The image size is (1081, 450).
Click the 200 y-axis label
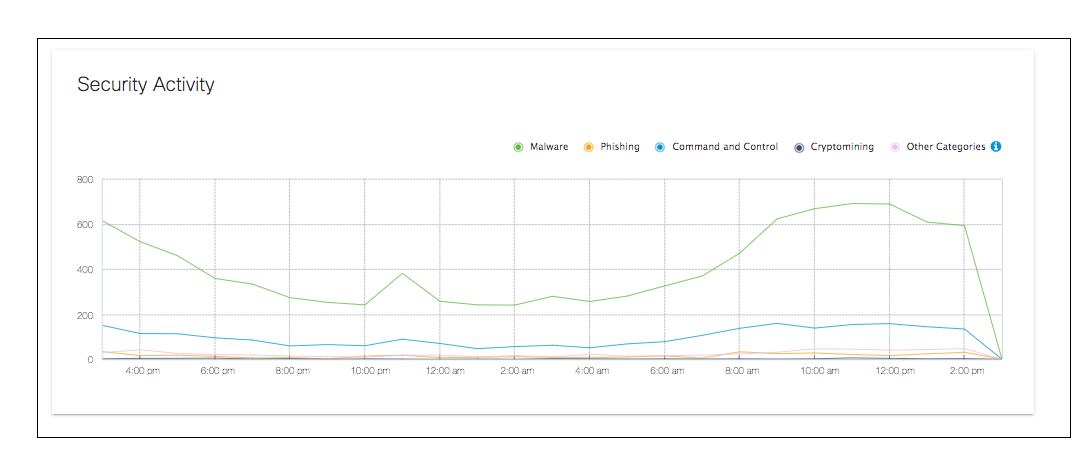click(84, 315)
